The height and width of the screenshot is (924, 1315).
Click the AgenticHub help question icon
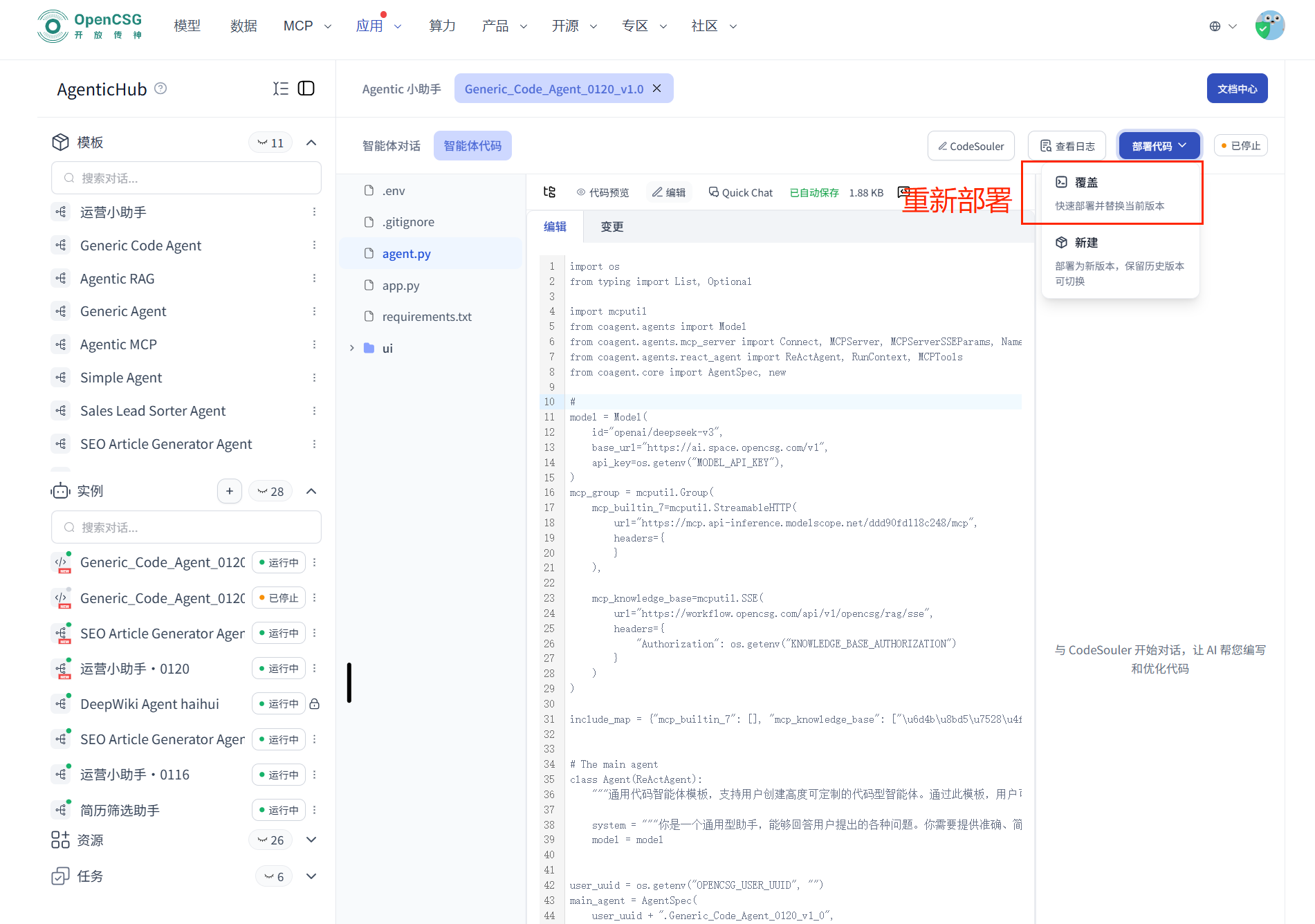(x=160, y=89)
